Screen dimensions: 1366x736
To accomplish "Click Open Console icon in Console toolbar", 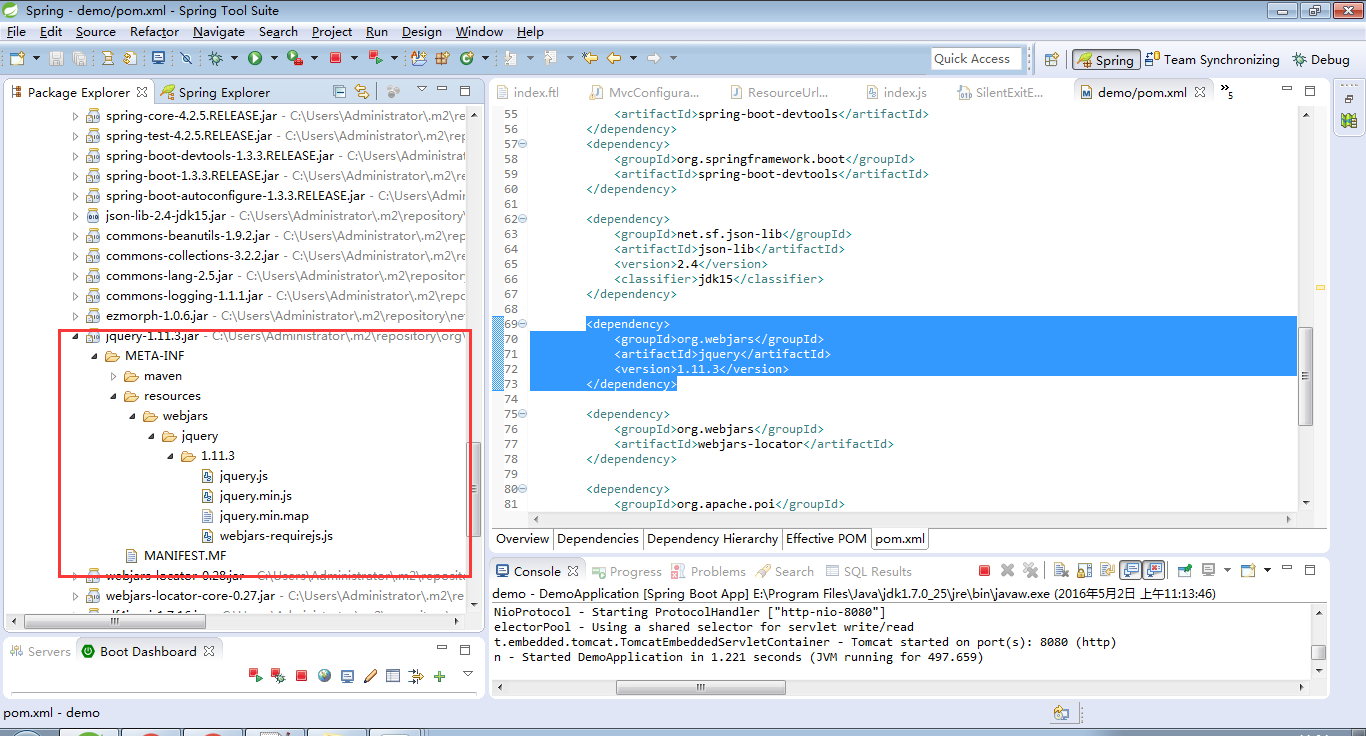I will (x=1248, y=571).
